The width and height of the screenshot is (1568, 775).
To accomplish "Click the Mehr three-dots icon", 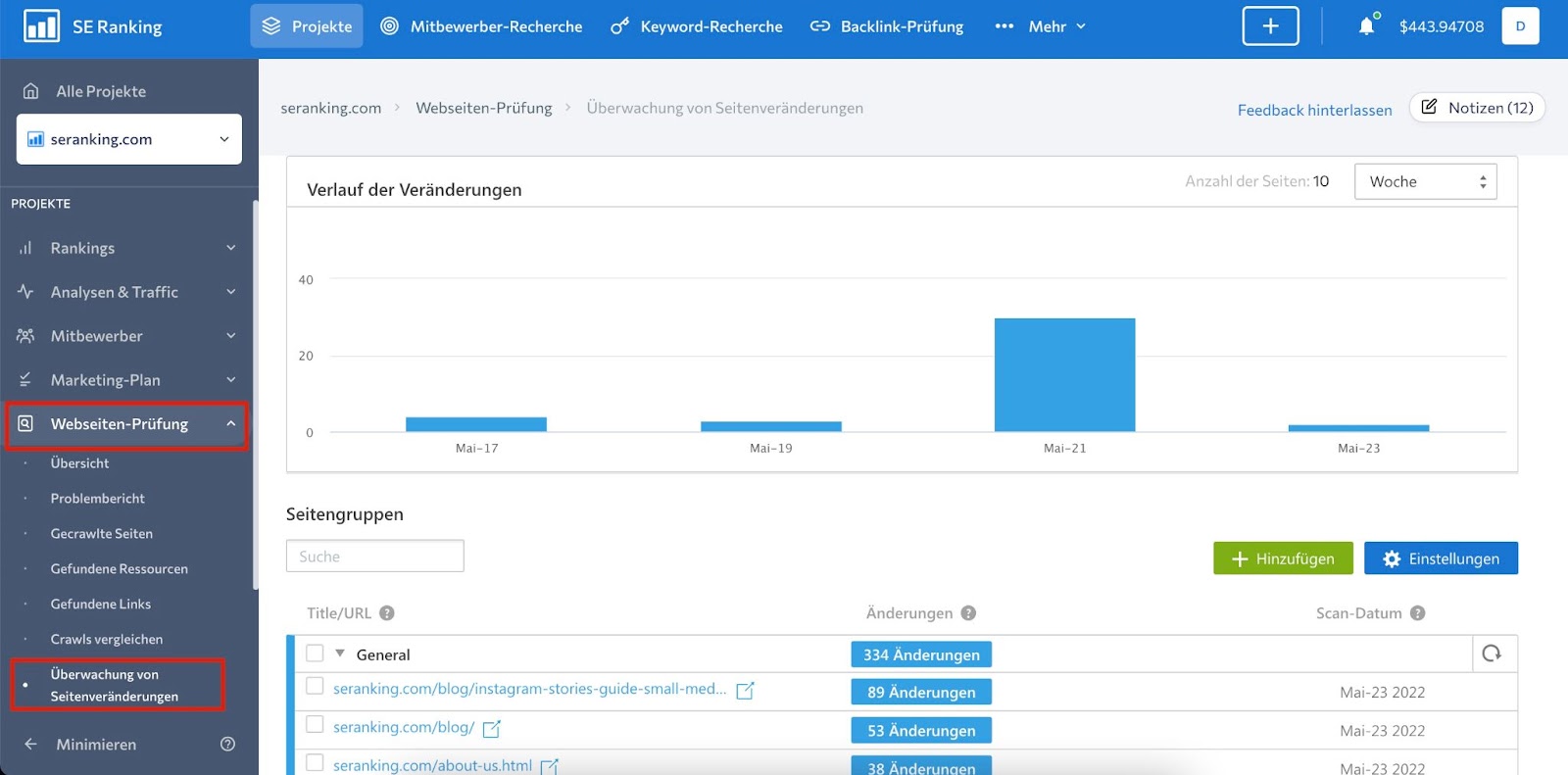I will [x=1004, y=26].
